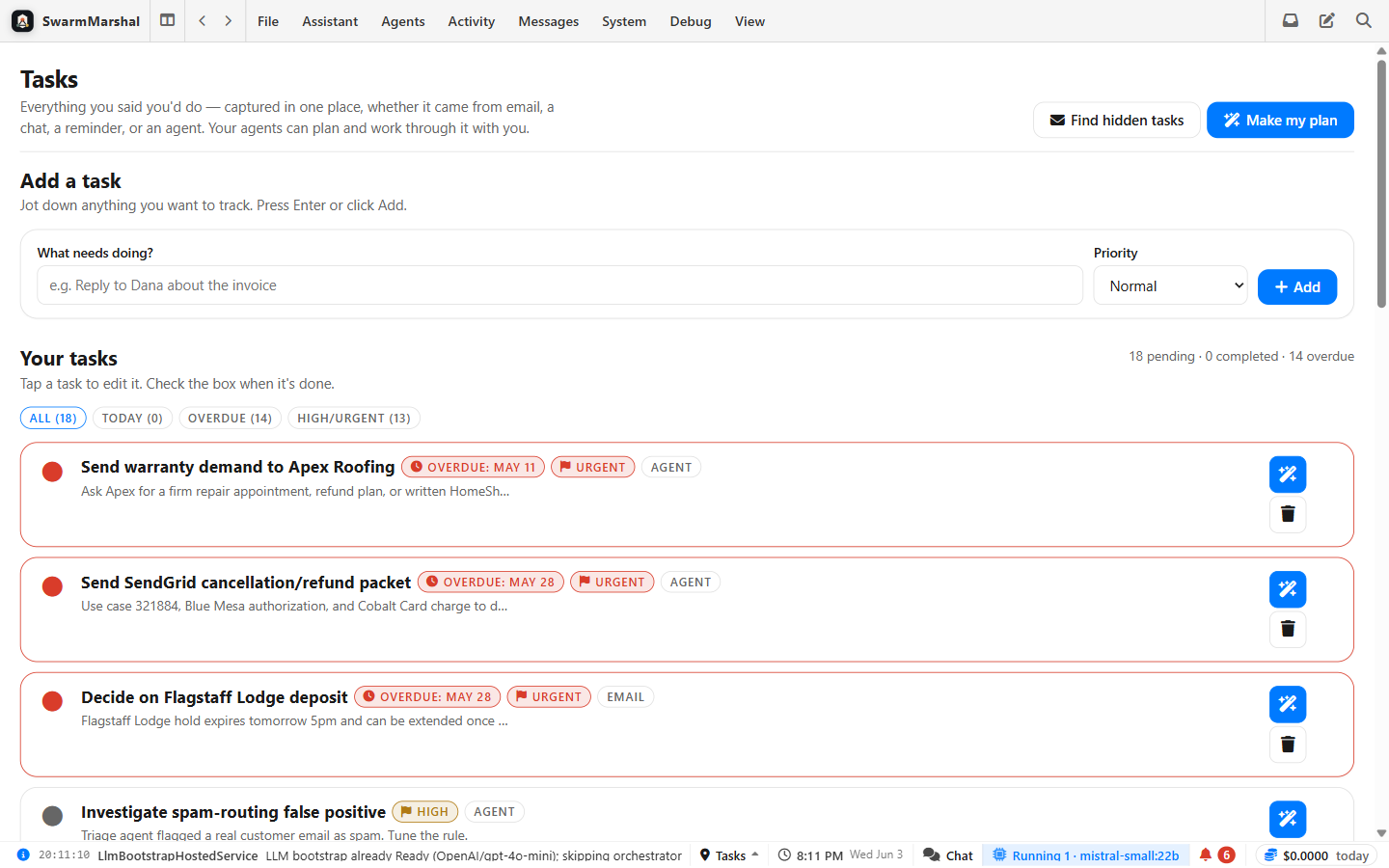Open the Assistant menu
The image size is (1389, 868).
(x=330, y=21)
